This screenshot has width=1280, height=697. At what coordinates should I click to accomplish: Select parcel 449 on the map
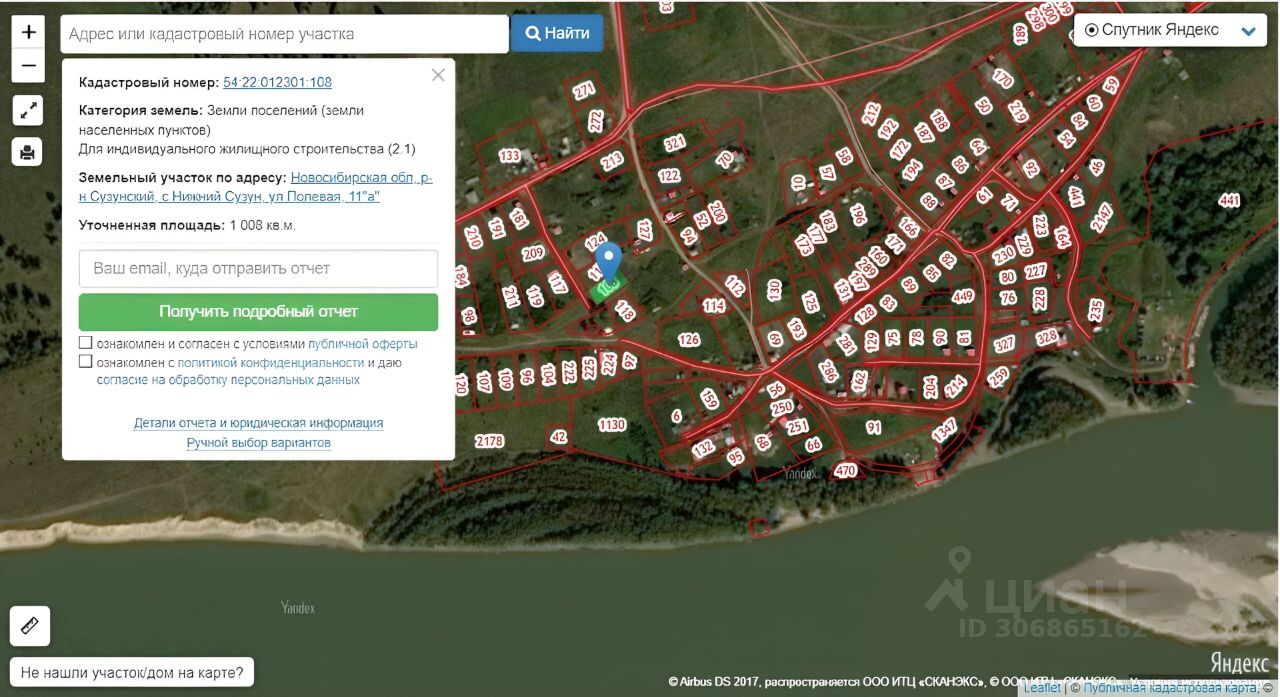963,296
